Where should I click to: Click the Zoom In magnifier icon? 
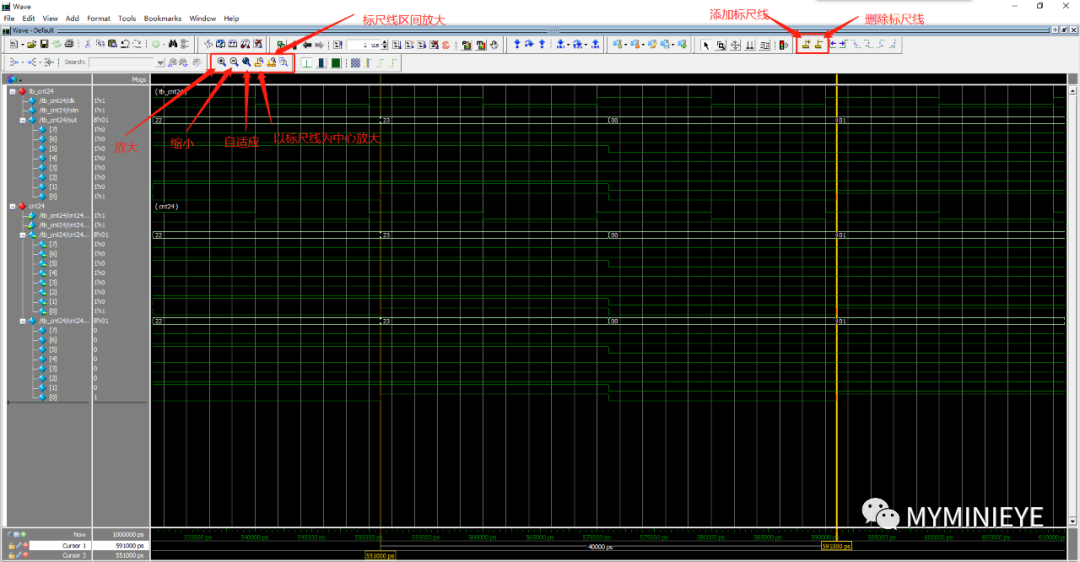point(221,62)
